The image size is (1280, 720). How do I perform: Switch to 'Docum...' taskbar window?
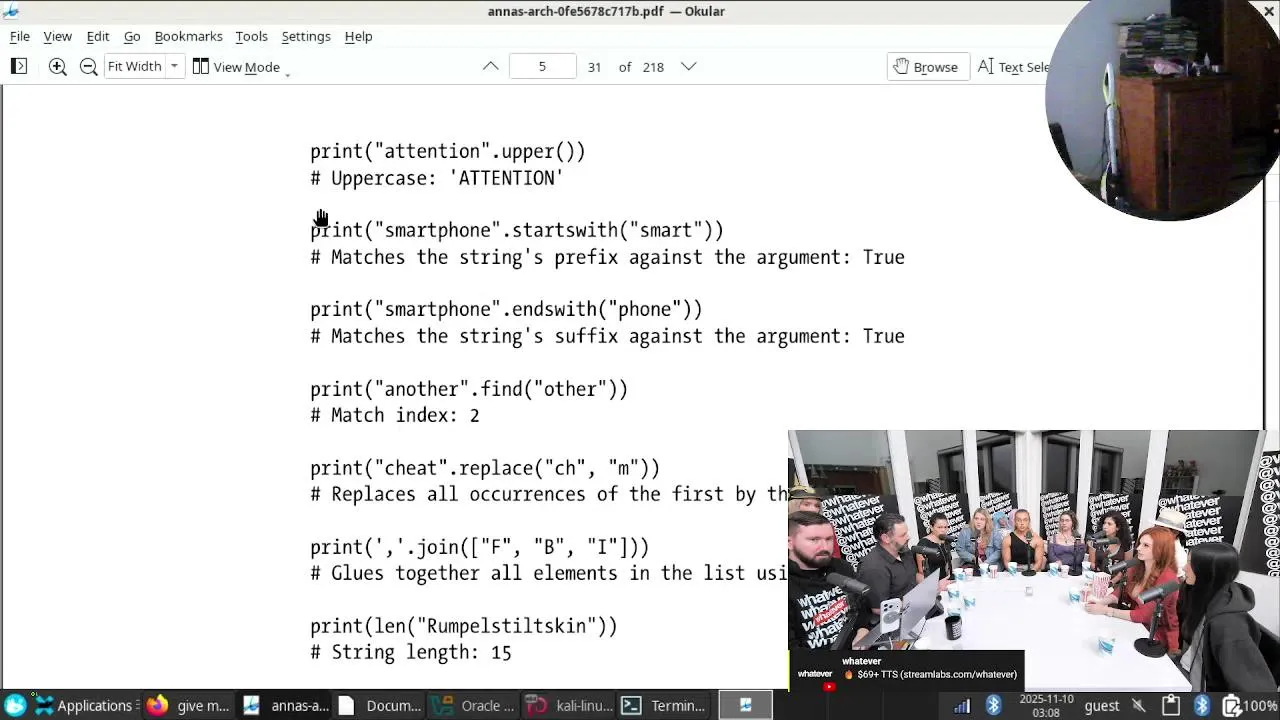click(379, 705)
